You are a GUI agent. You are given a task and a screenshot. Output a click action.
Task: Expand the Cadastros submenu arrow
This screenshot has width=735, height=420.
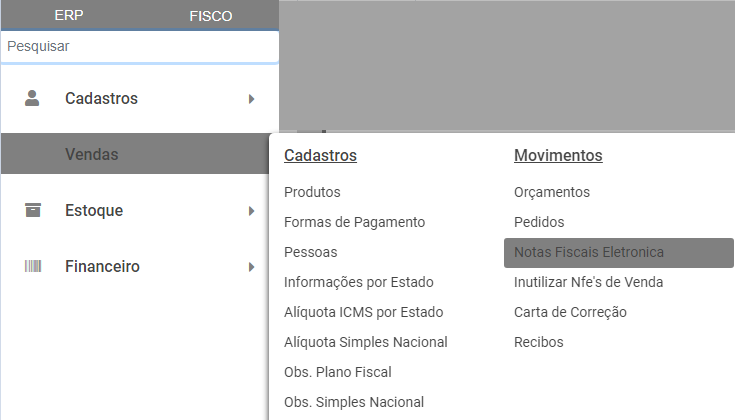coord(252,99)
